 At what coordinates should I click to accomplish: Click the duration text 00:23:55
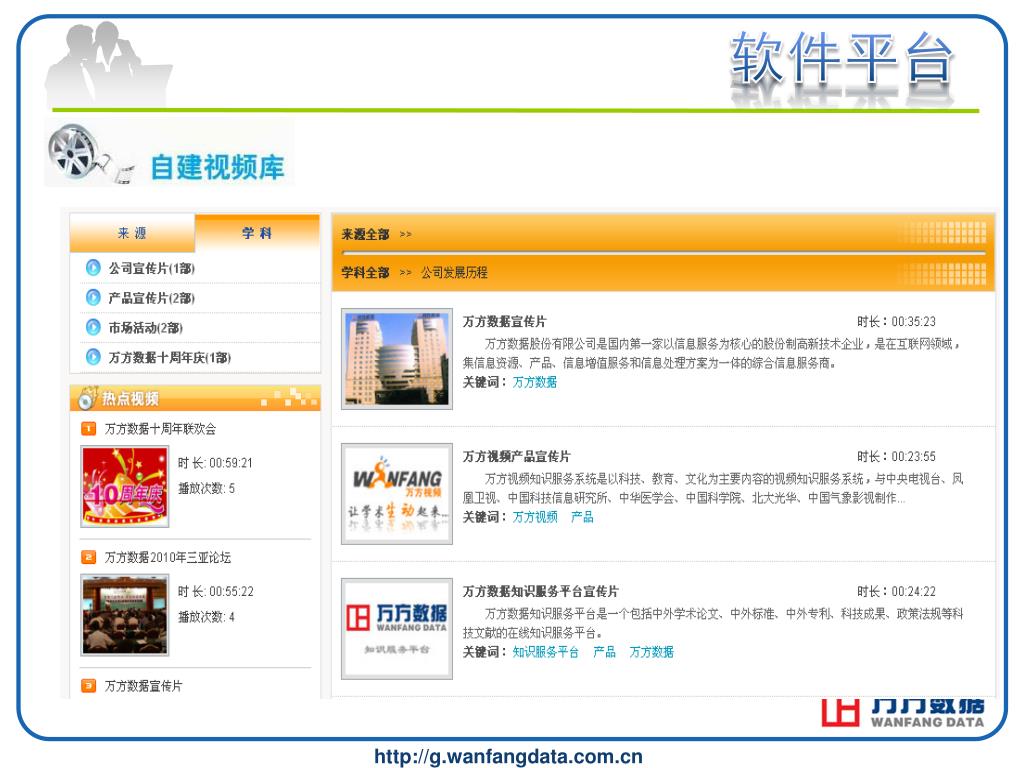point(913,456)
